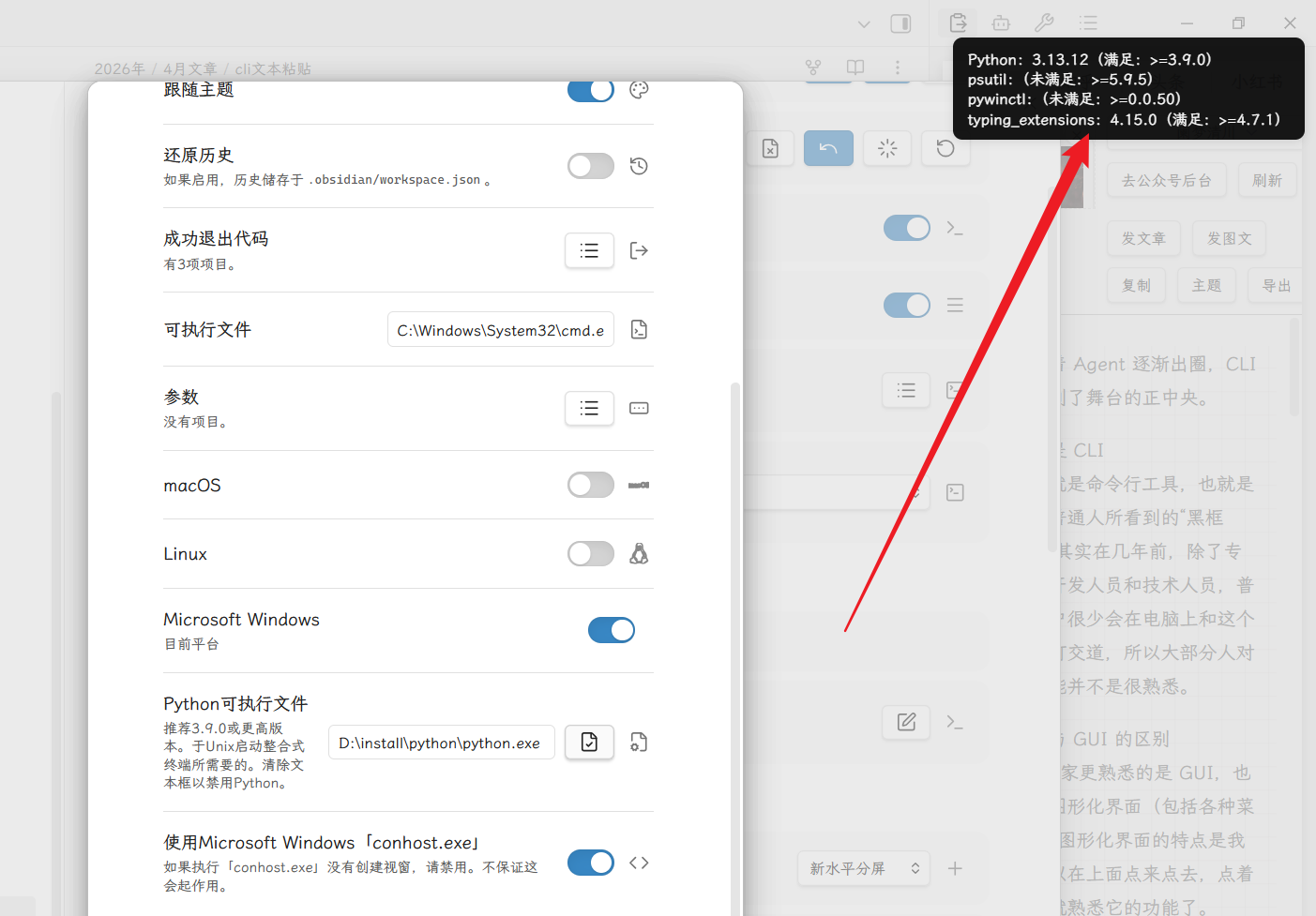
Task: Toggle the conhost.exe switch off
Action: point(591,863)
